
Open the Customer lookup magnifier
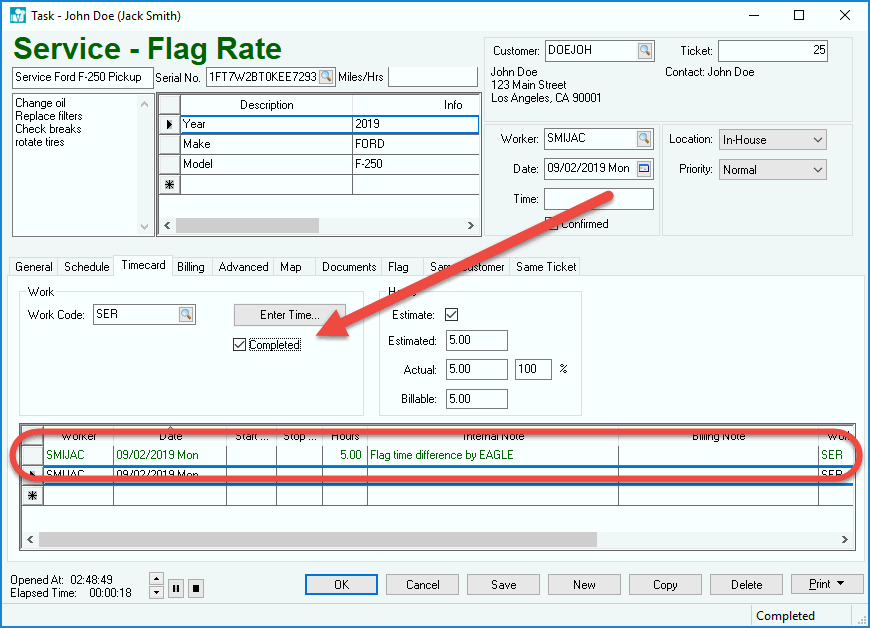(645, 51)
